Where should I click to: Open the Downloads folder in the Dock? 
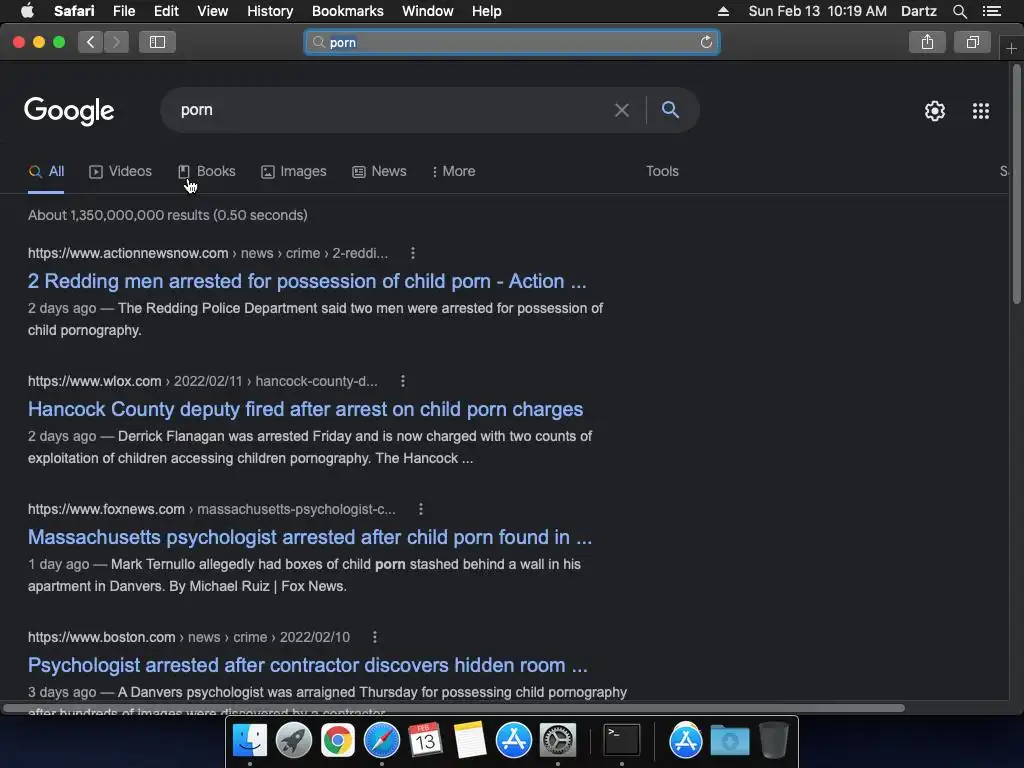729,741
